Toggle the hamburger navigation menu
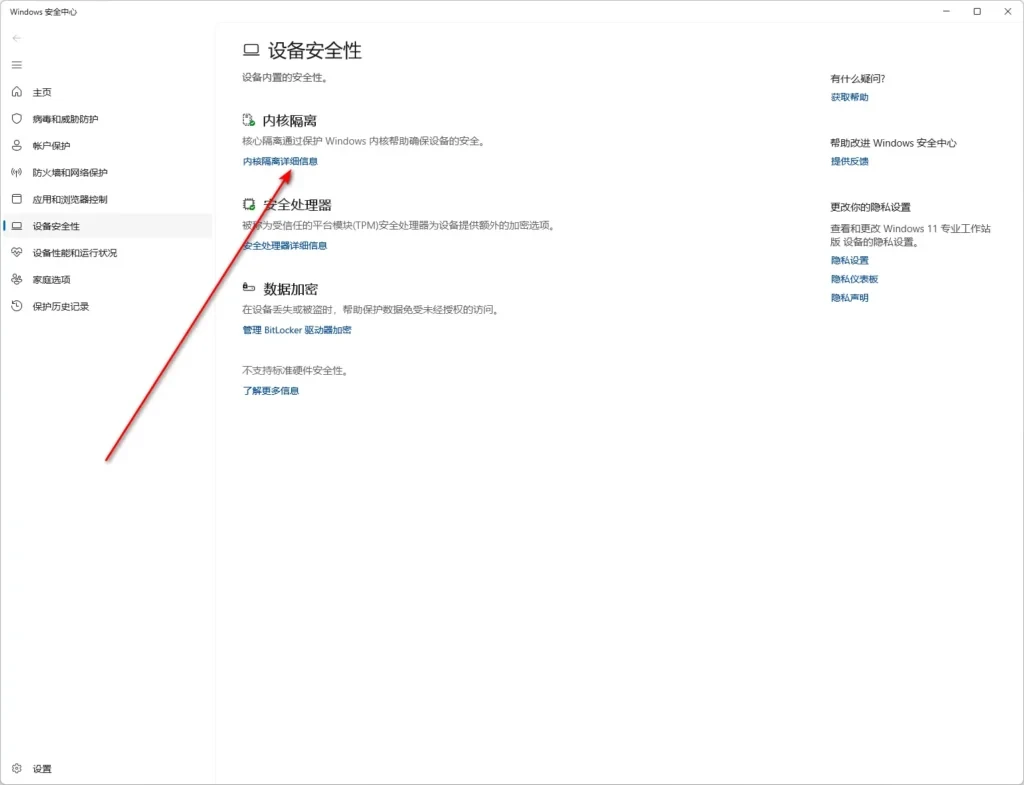The image size is (1024, 785). point(16,65)
